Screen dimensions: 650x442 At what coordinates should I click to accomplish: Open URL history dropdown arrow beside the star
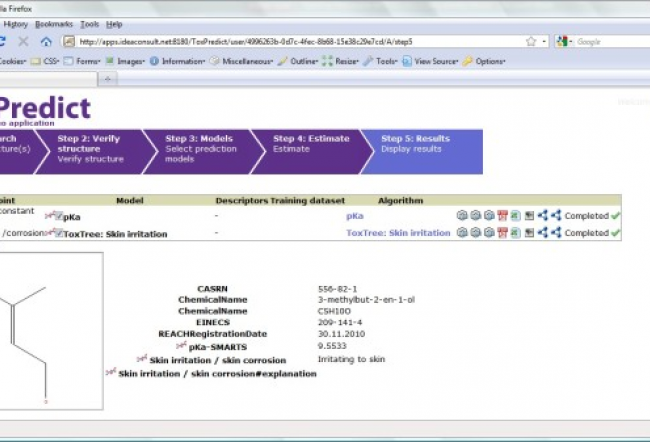point(544,41)
